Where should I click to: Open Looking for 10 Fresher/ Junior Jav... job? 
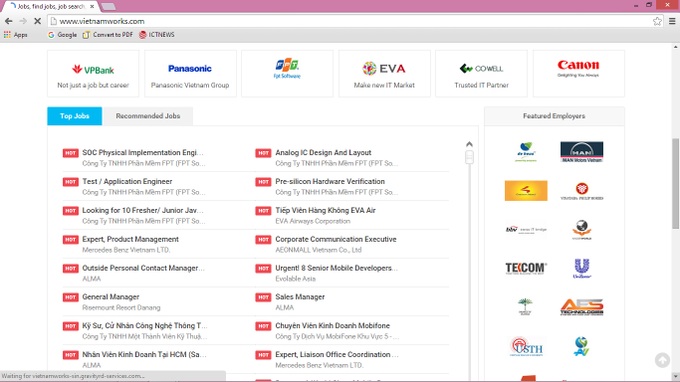coord(142,210)
